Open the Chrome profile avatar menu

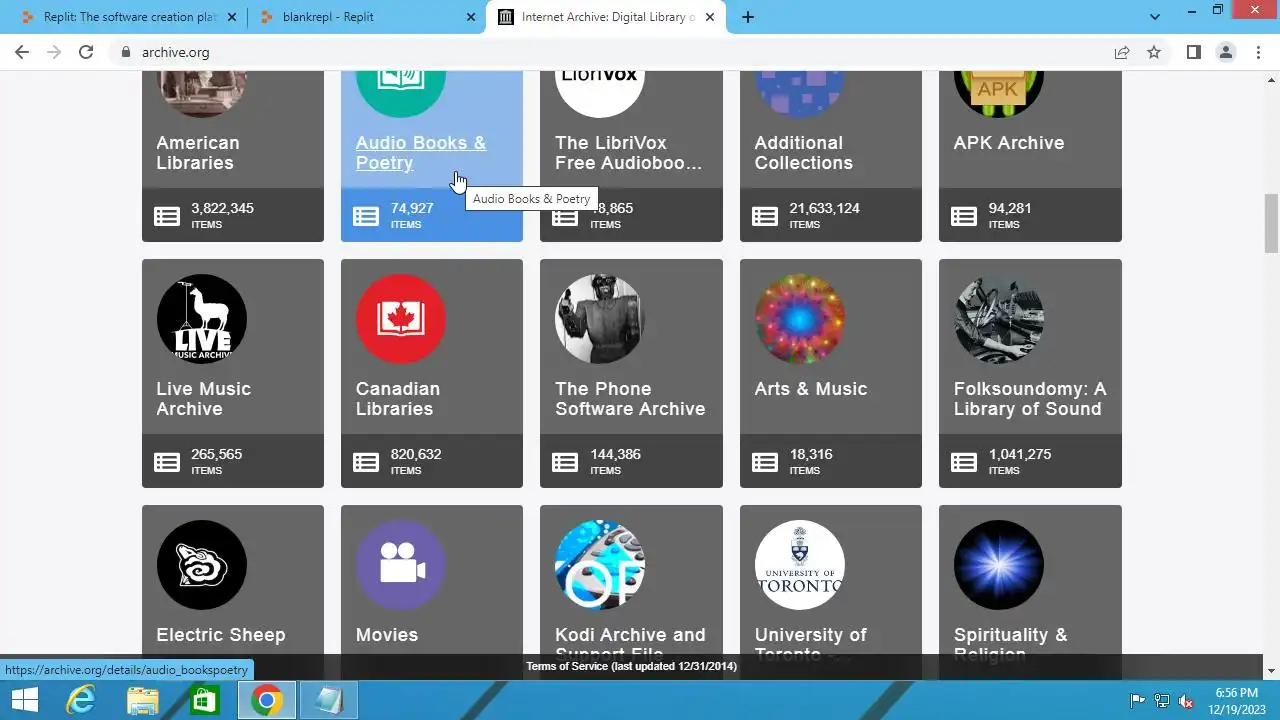coord(1225,52)
